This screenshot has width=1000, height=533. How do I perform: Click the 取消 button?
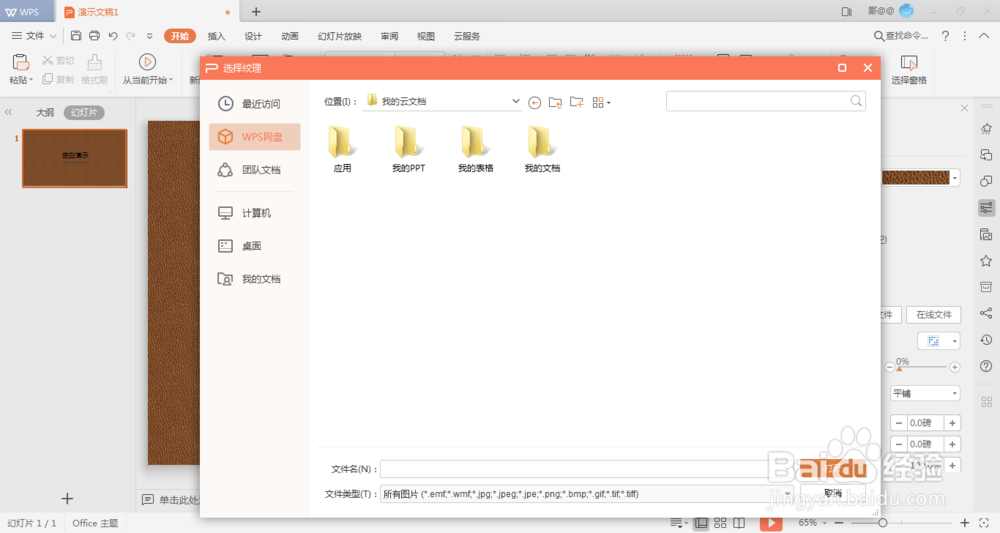coord(833,493)
